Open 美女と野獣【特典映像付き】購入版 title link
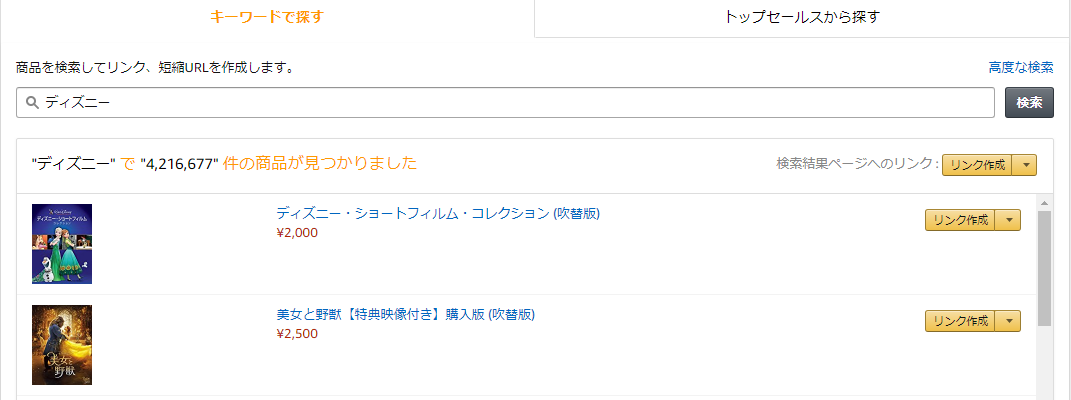1071x400 pixels. pos(406,315)
